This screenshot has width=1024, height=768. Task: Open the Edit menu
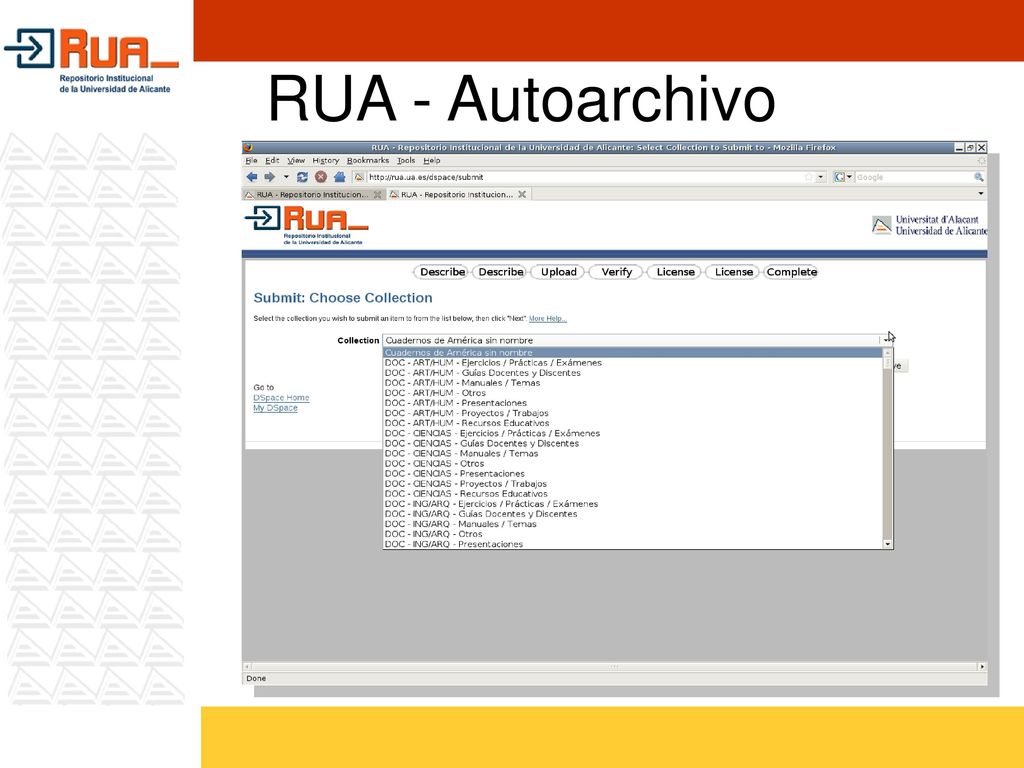point(272,161)
